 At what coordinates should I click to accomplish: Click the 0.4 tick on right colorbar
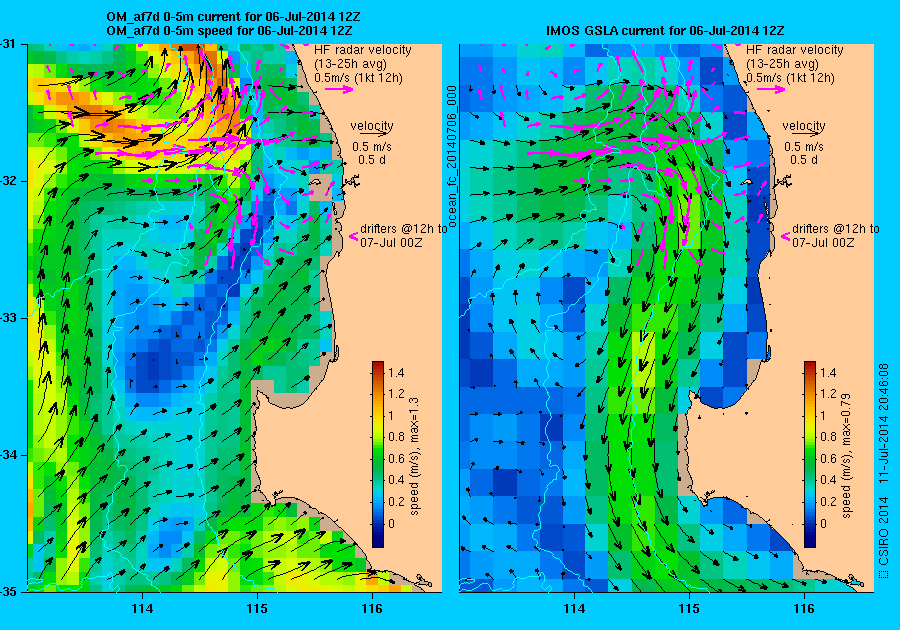coord(828,480)
